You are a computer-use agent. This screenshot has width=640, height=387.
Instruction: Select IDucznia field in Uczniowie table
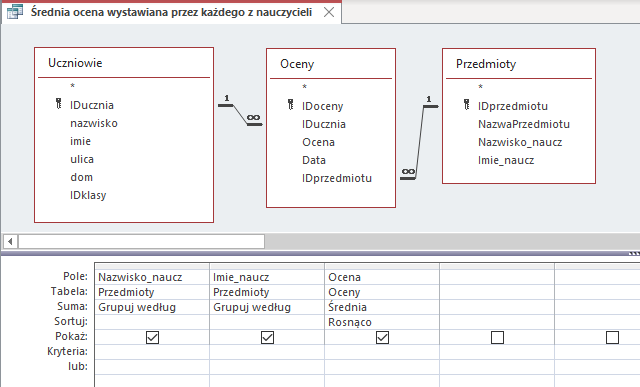pos(92,105)
